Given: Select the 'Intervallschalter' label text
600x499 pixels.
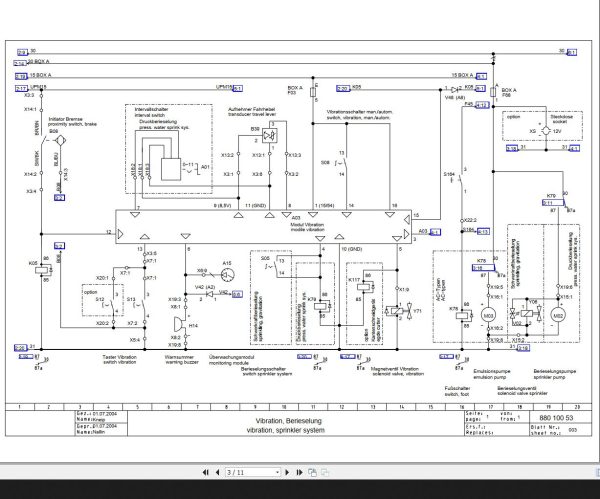Looking at the screenshot, I should (151, 109).
